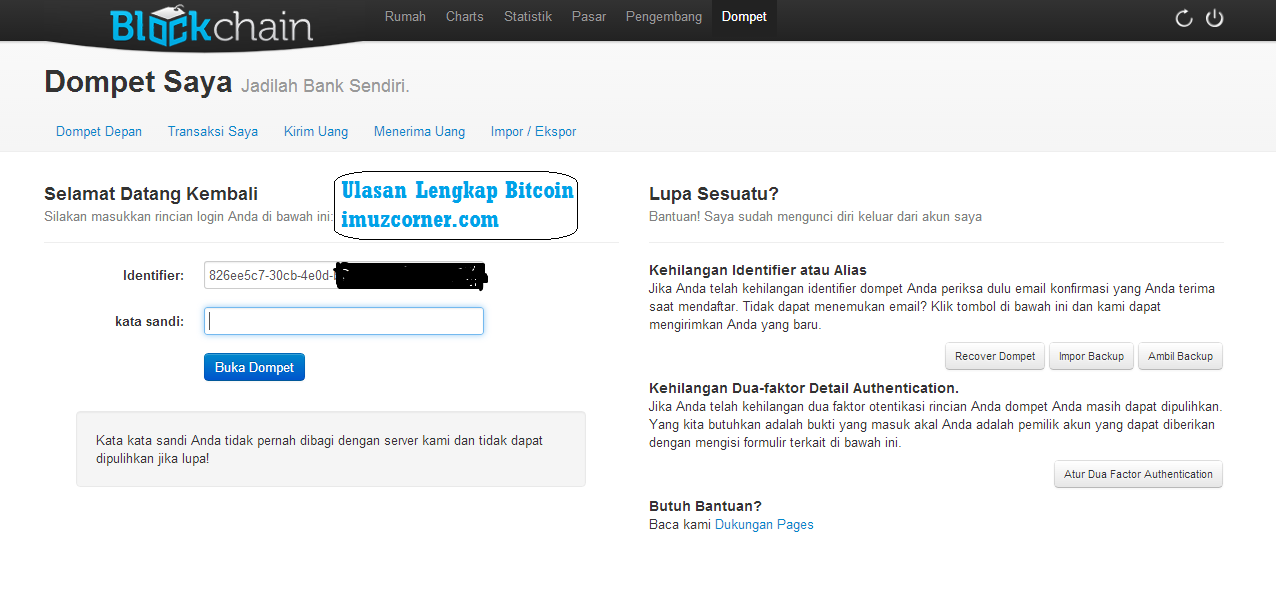Open the Dukungan Pages link
Screen dimensions: 1276x593
click(764, 524)
